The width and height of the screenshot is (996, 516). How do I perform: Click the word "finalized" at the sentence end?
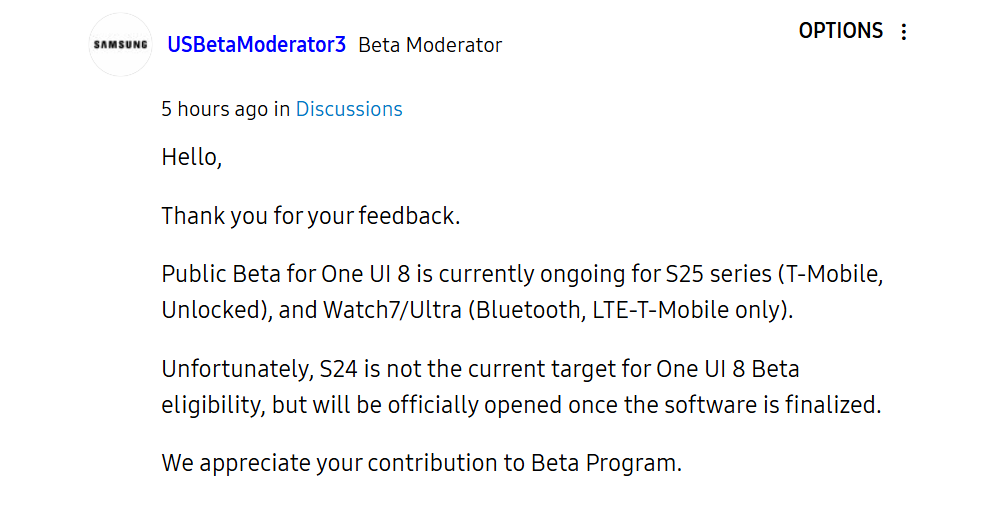click(x=830, y=405)
